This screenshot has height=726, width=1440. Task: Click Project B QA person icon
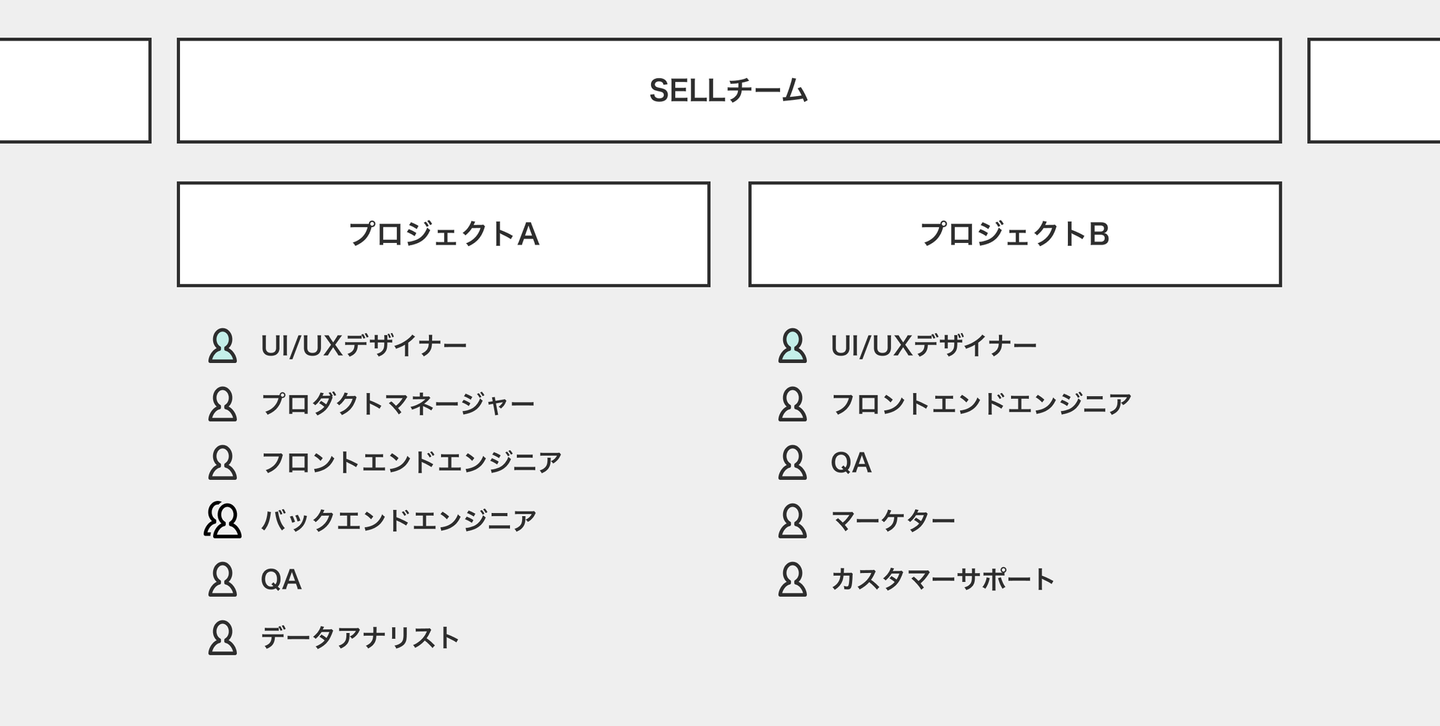tap(792, 462)
